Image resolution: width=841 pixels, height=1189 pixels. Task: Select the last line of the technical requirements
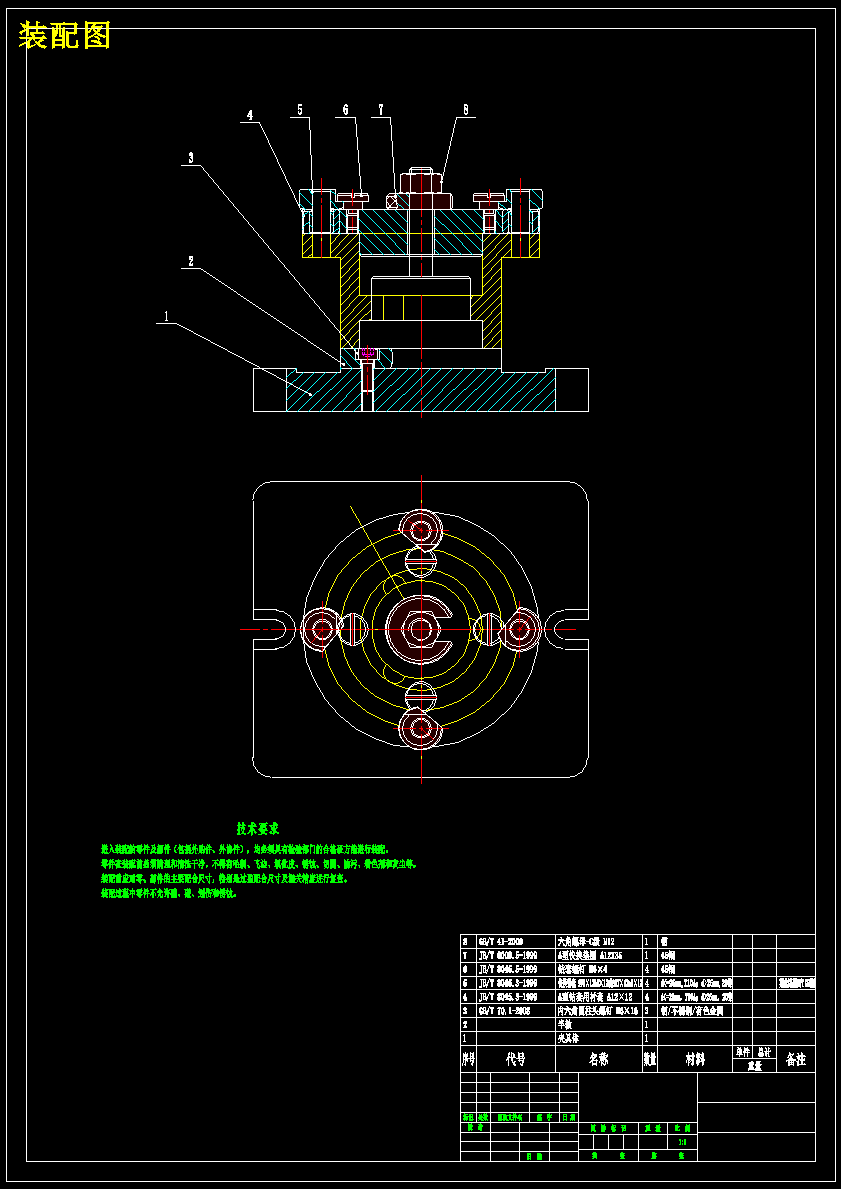tap(169, 893)
